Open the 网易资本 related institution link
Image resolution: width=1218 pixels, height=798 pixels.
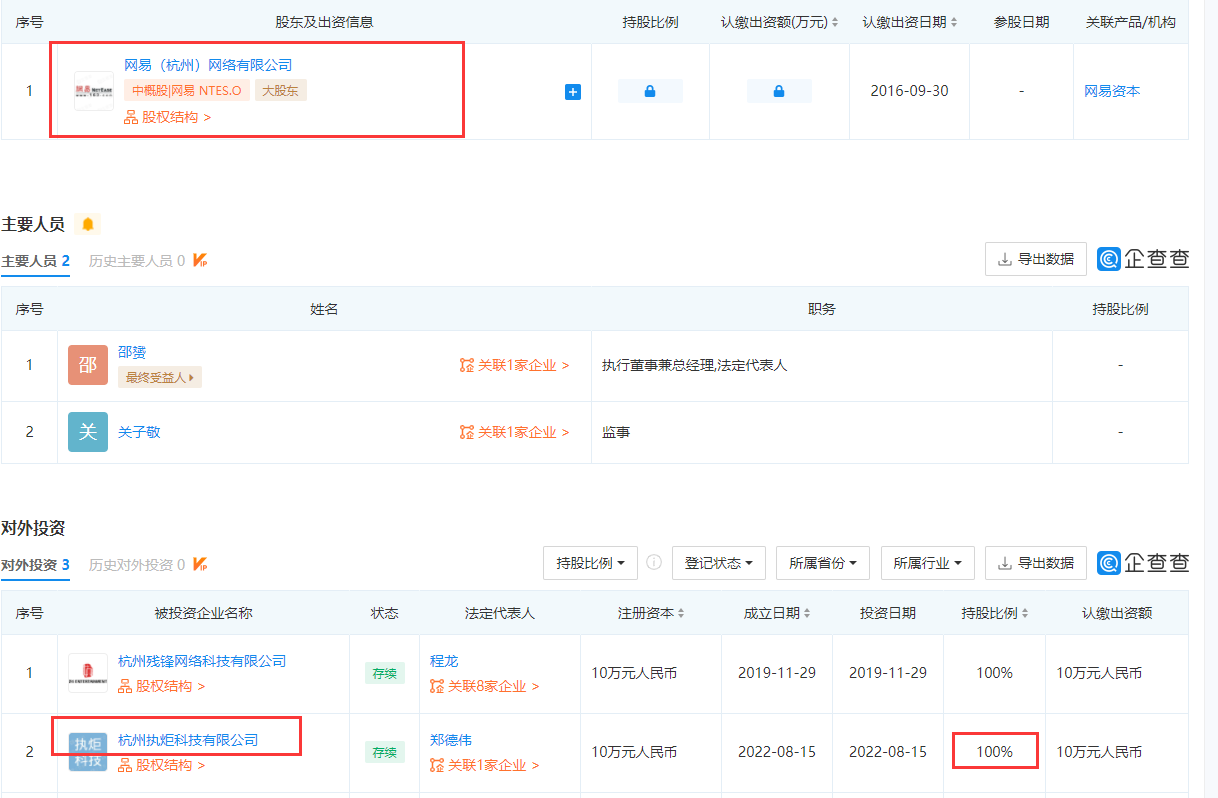1112,91
